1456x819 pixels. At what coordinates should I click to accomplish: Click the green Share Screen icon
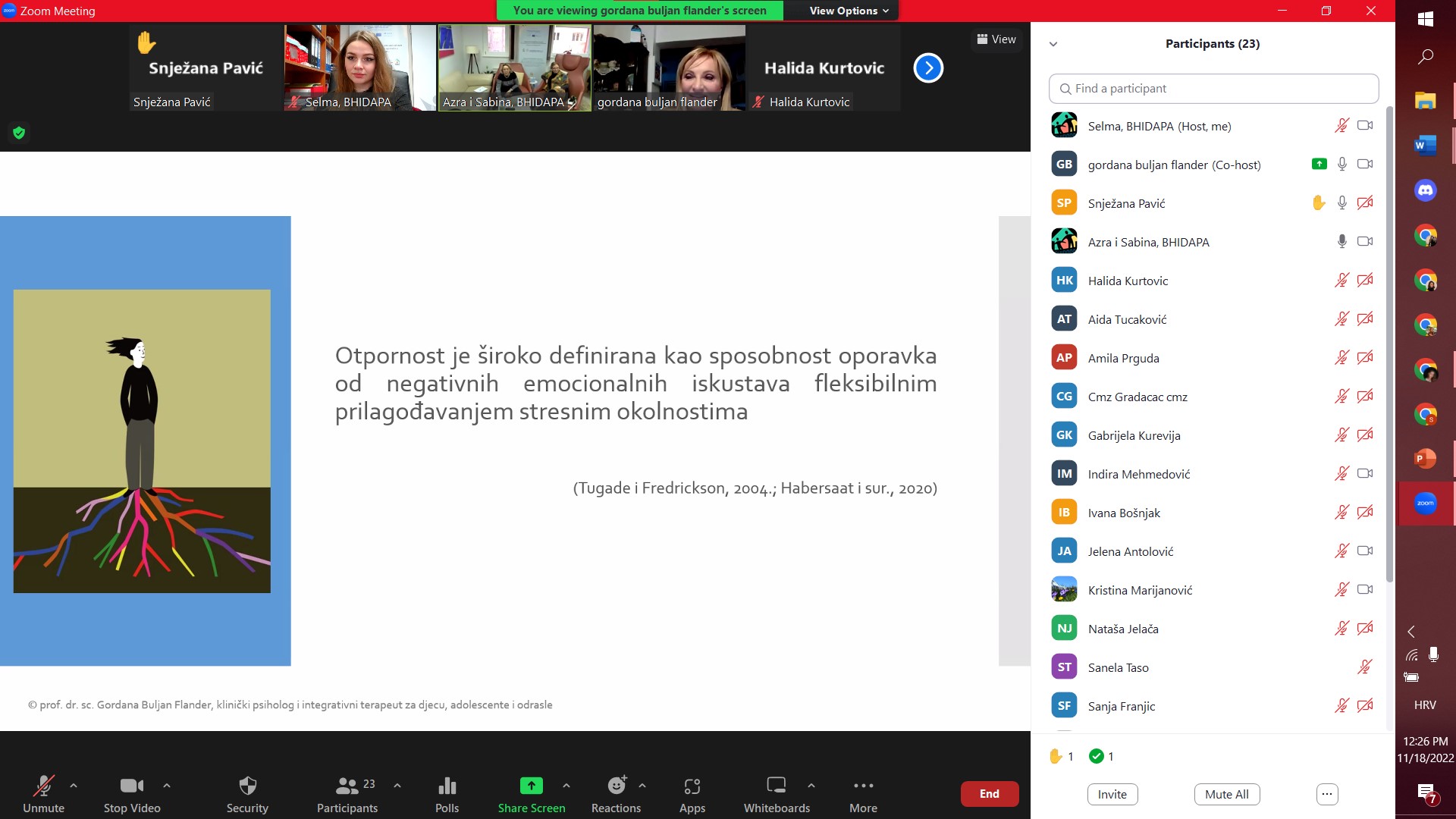click(531, 786)
